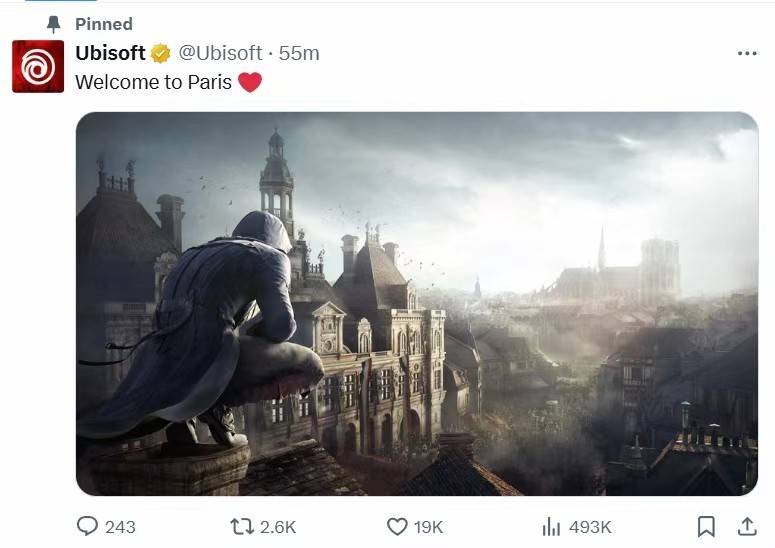Open the three-dot more options menu

pyautogui.click(x=746, y=53)
